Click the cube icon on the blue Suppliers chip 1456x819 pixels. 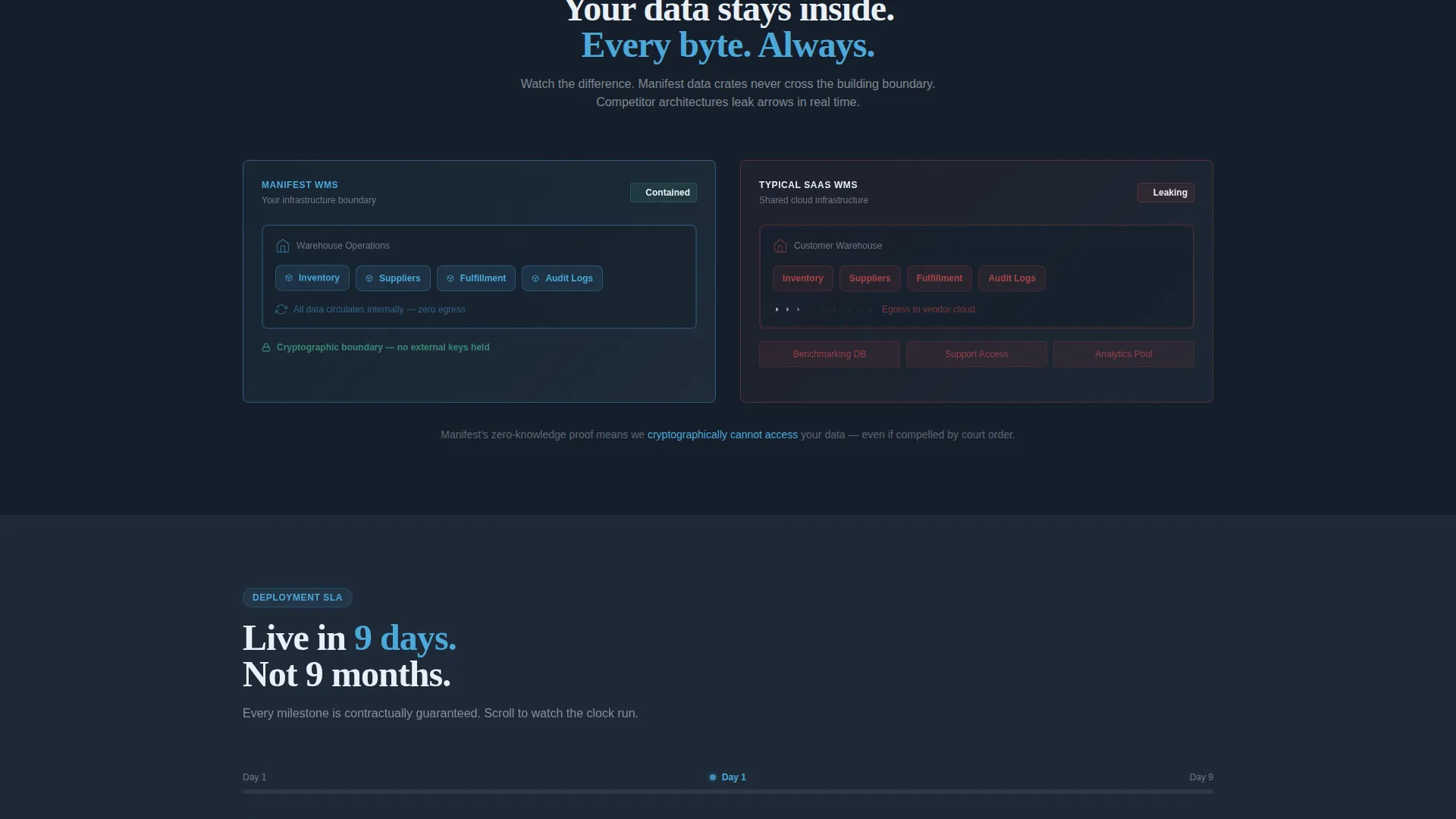369,278
